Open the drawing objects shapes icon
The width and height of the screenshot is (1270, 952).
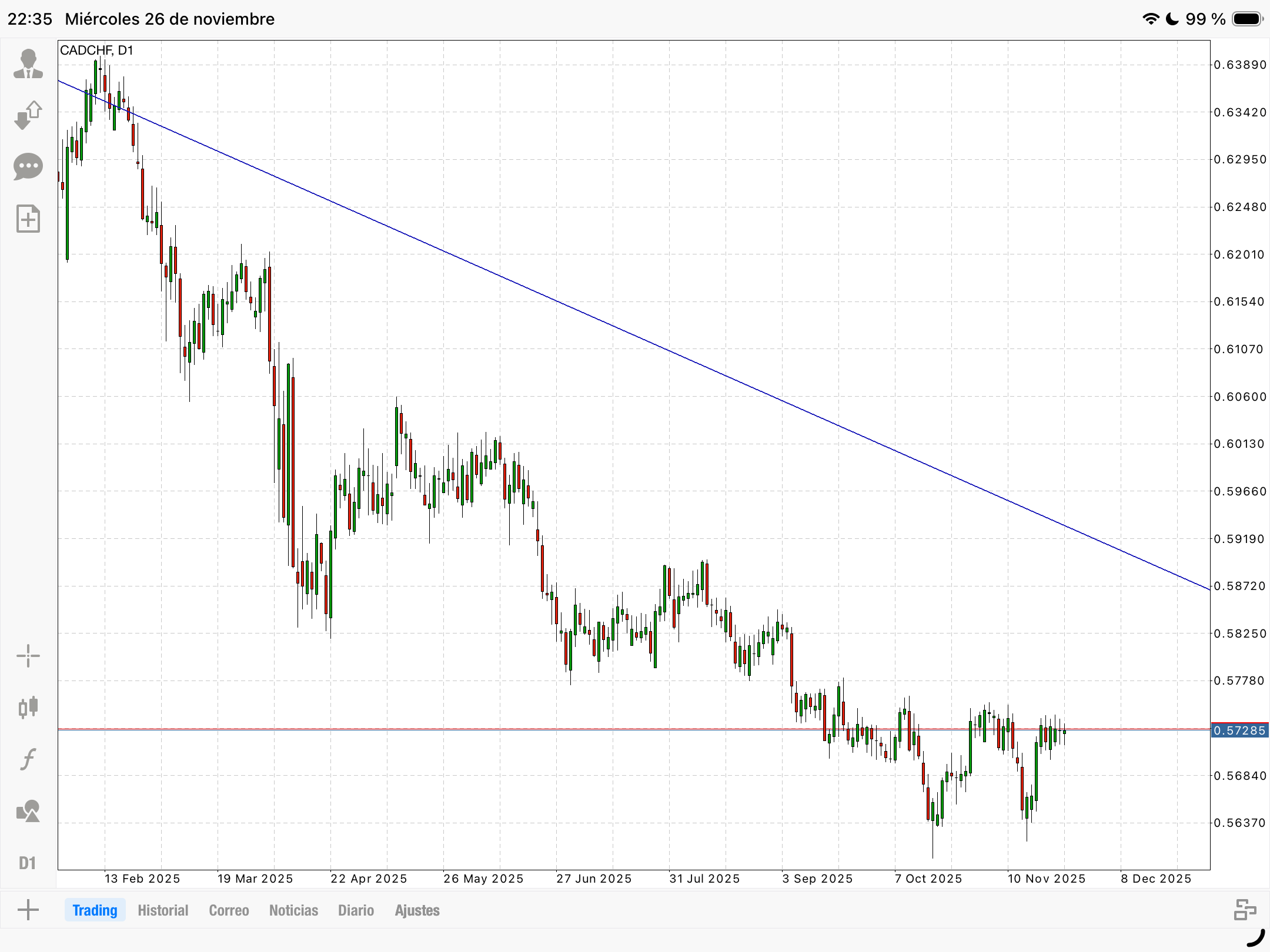(28, 811)
